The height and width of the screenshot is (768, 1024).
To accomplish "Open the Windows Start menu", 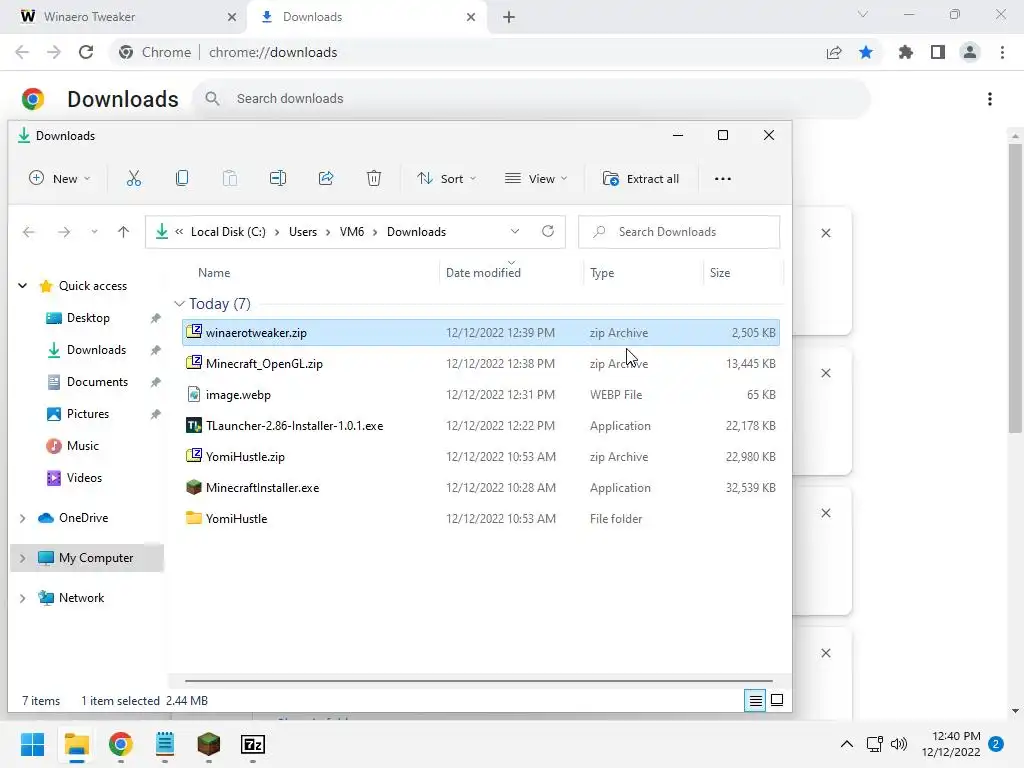I will point(32,744).
